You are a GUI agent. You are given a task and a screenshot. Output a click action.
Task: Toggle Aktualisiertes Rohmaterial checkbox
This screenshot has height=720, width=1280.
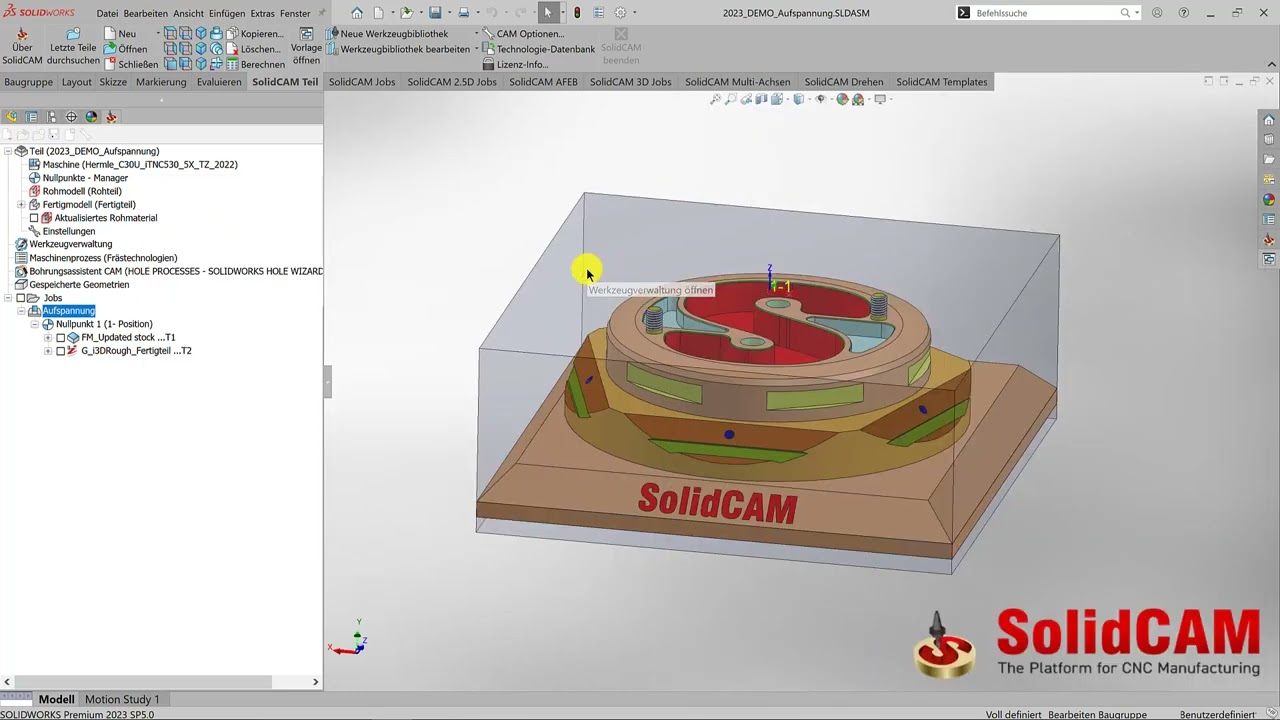click(x=34, y=218)
